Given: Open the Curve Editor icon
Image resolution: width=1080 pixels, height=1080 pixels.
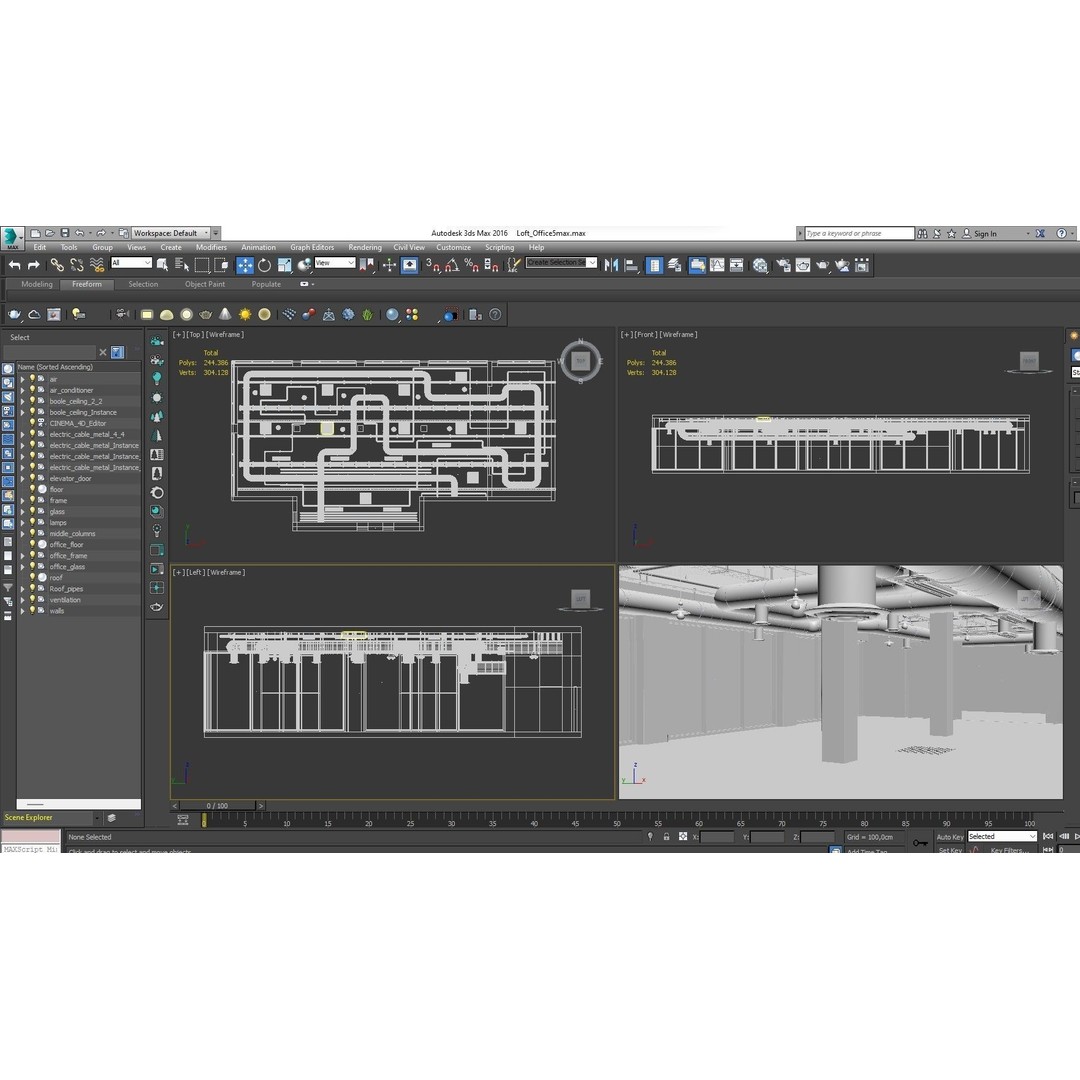Looking at the screenshot, I should click(717, 265).
